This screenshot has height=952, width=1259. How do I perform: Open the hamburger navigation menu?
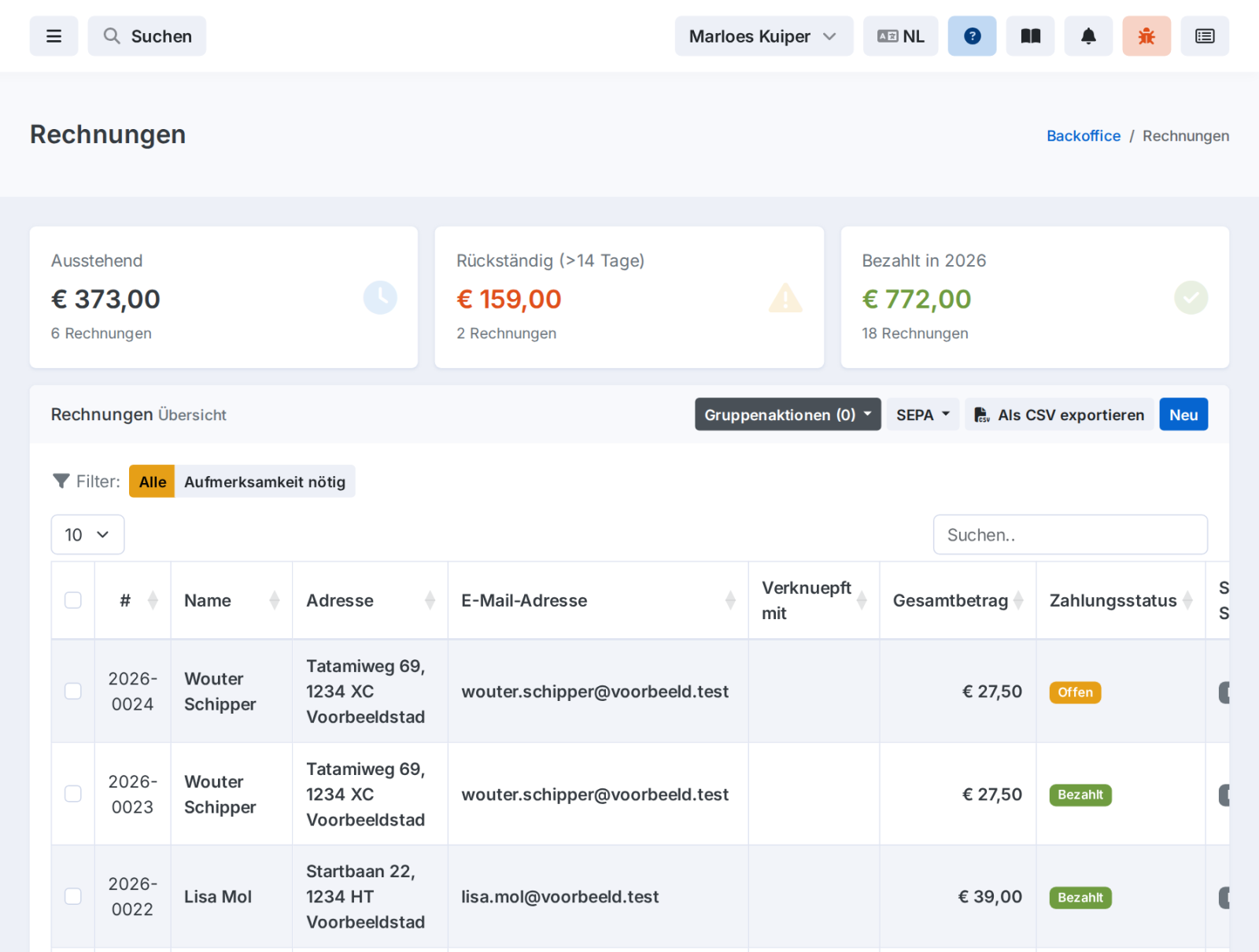(x=54, y=36)
